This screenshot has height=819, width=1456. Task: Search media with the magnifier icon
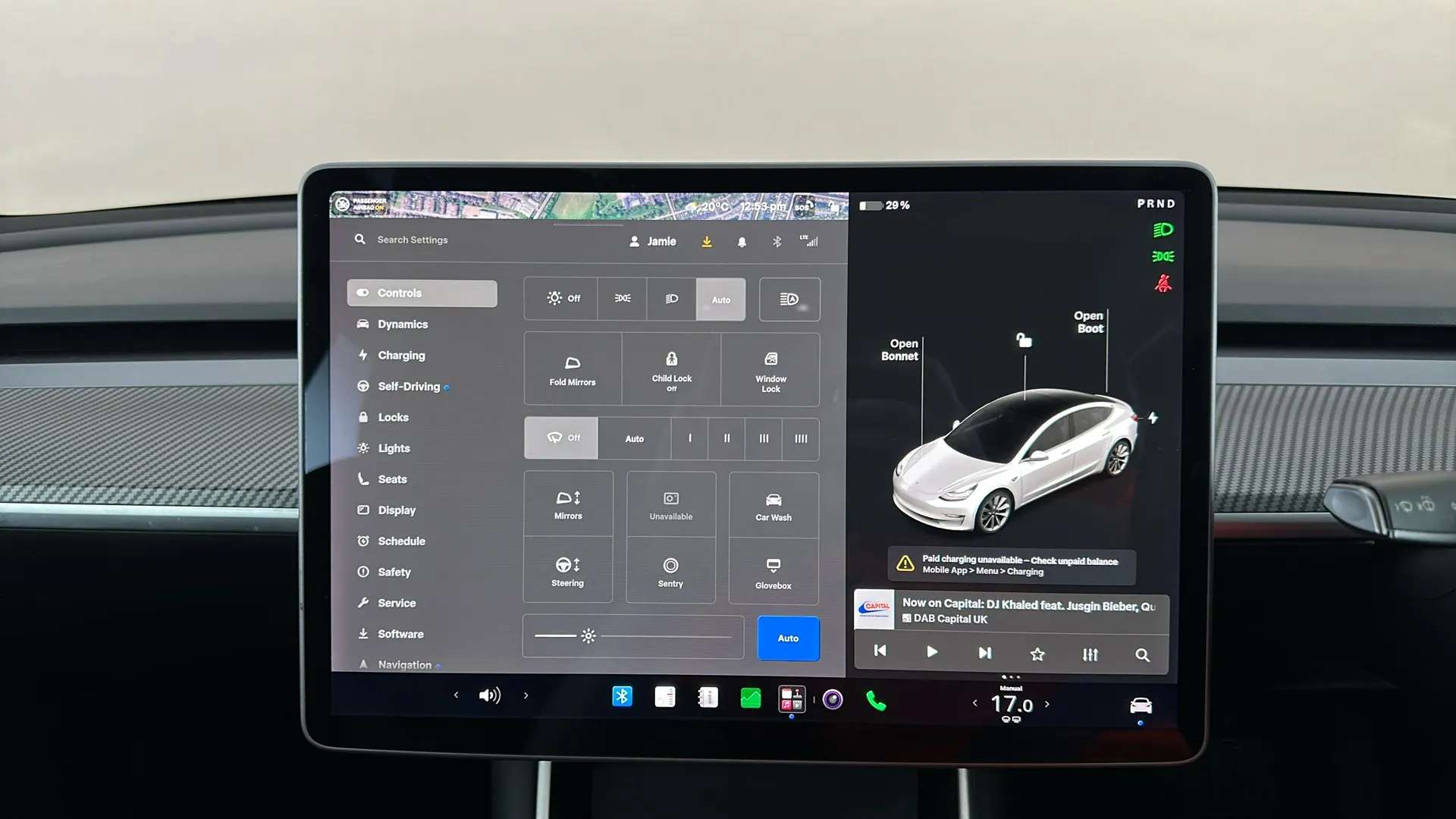click(1142, 654)
